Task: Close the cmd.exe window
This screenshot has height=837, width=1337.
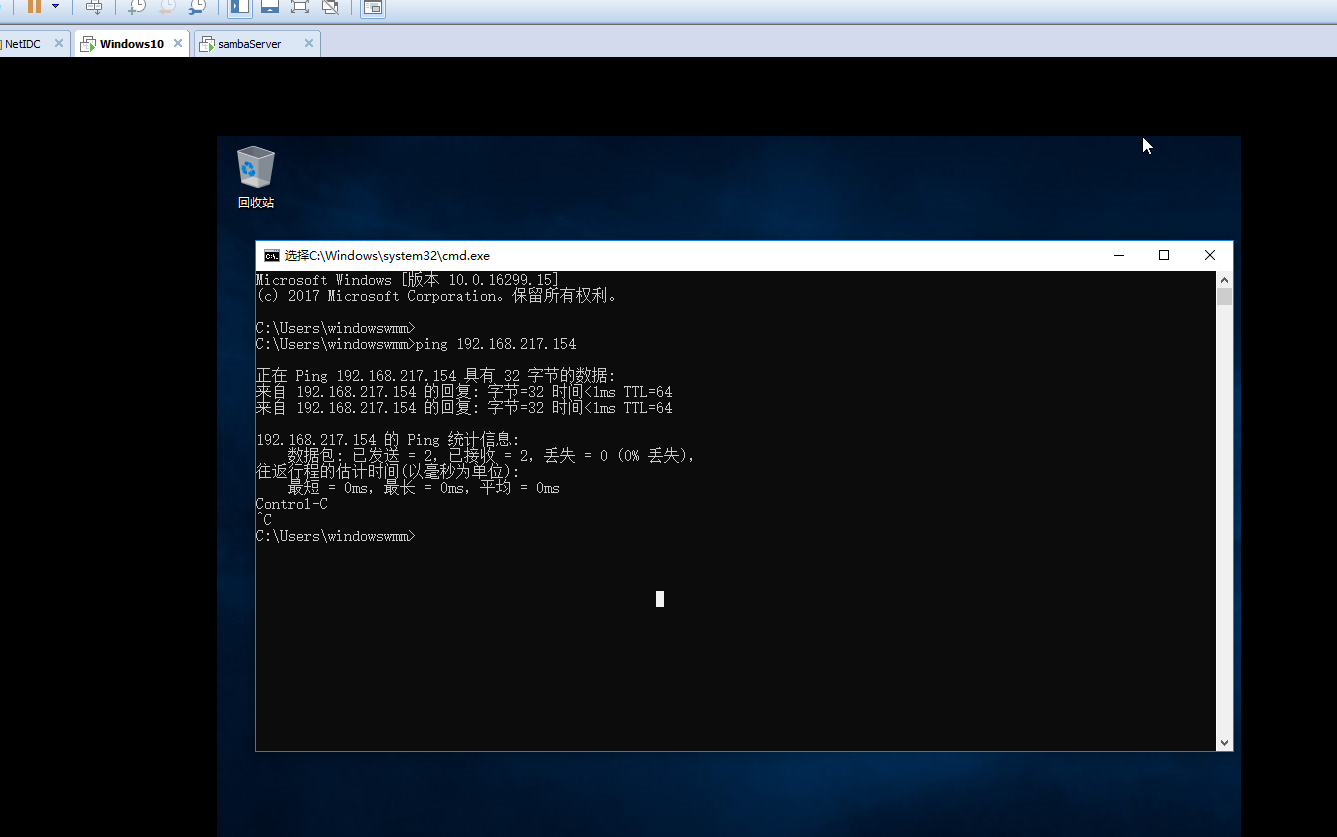Action: (x=1210, y=255)
